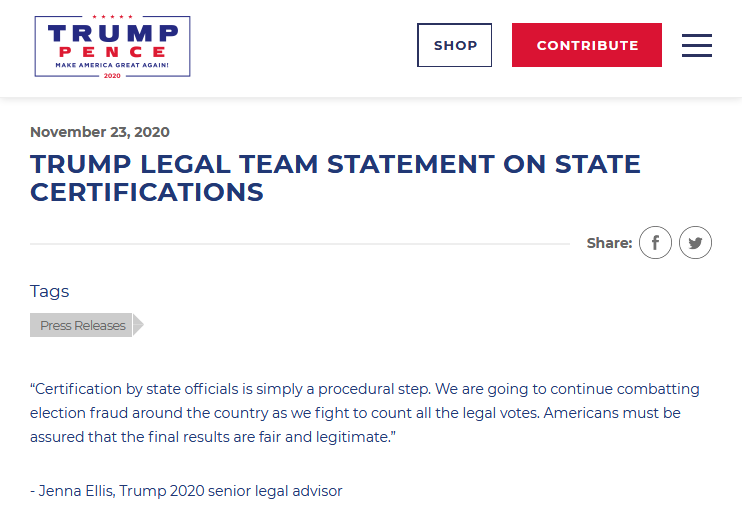Click the quote line ending 'fair and legitimate.'
Screen dimensions: 742x517
[213, 437]
